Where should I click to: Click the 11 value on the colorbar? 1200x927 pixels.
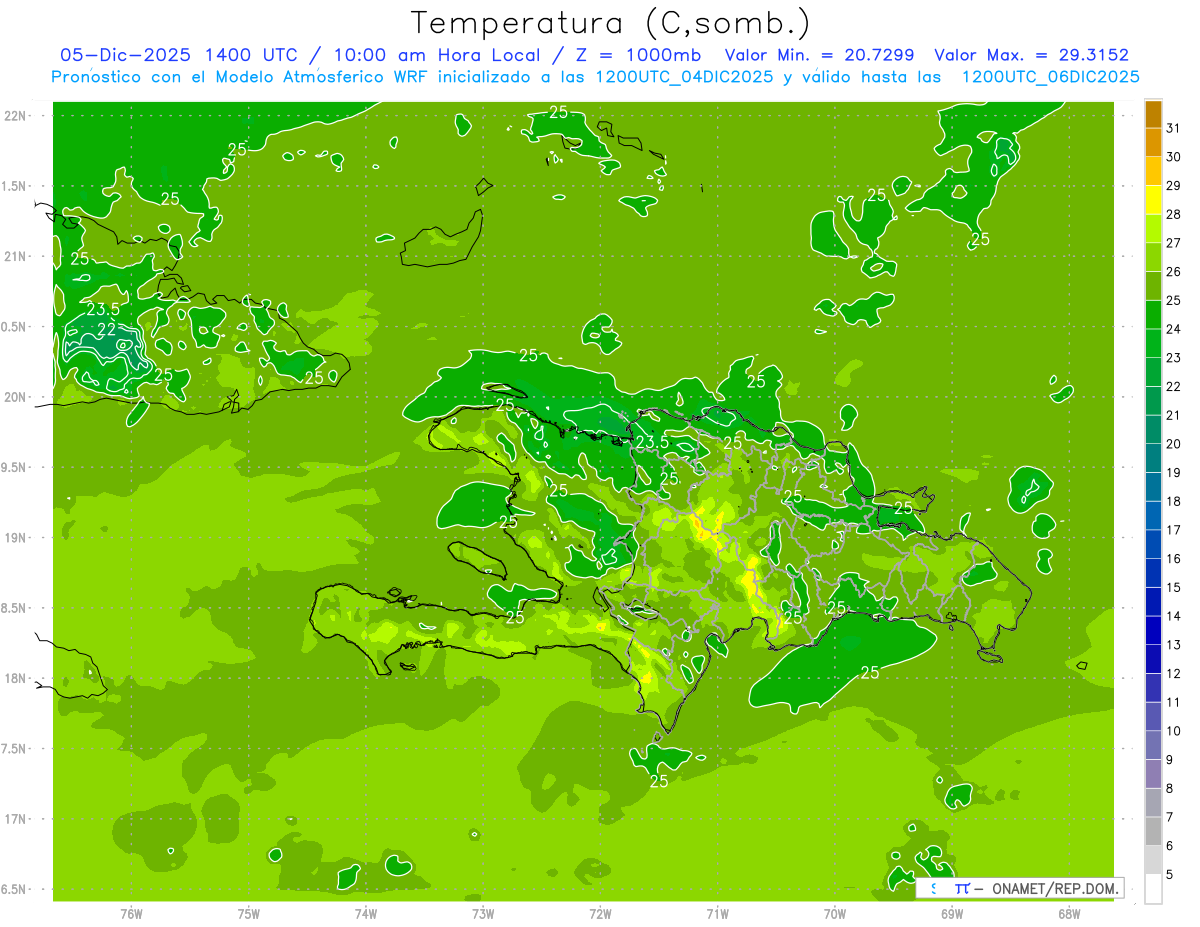[1174, 702]
